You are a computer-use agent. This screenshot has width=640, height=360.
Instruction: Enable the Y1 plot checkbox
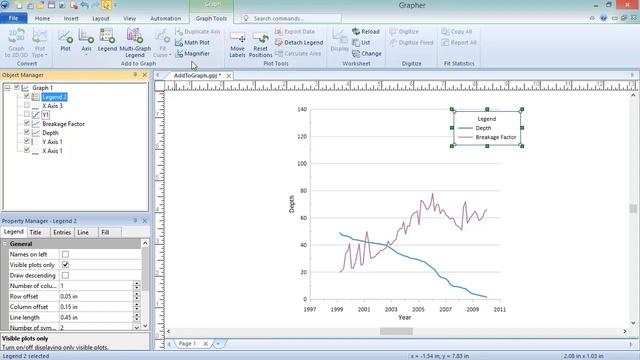(27, 115)
